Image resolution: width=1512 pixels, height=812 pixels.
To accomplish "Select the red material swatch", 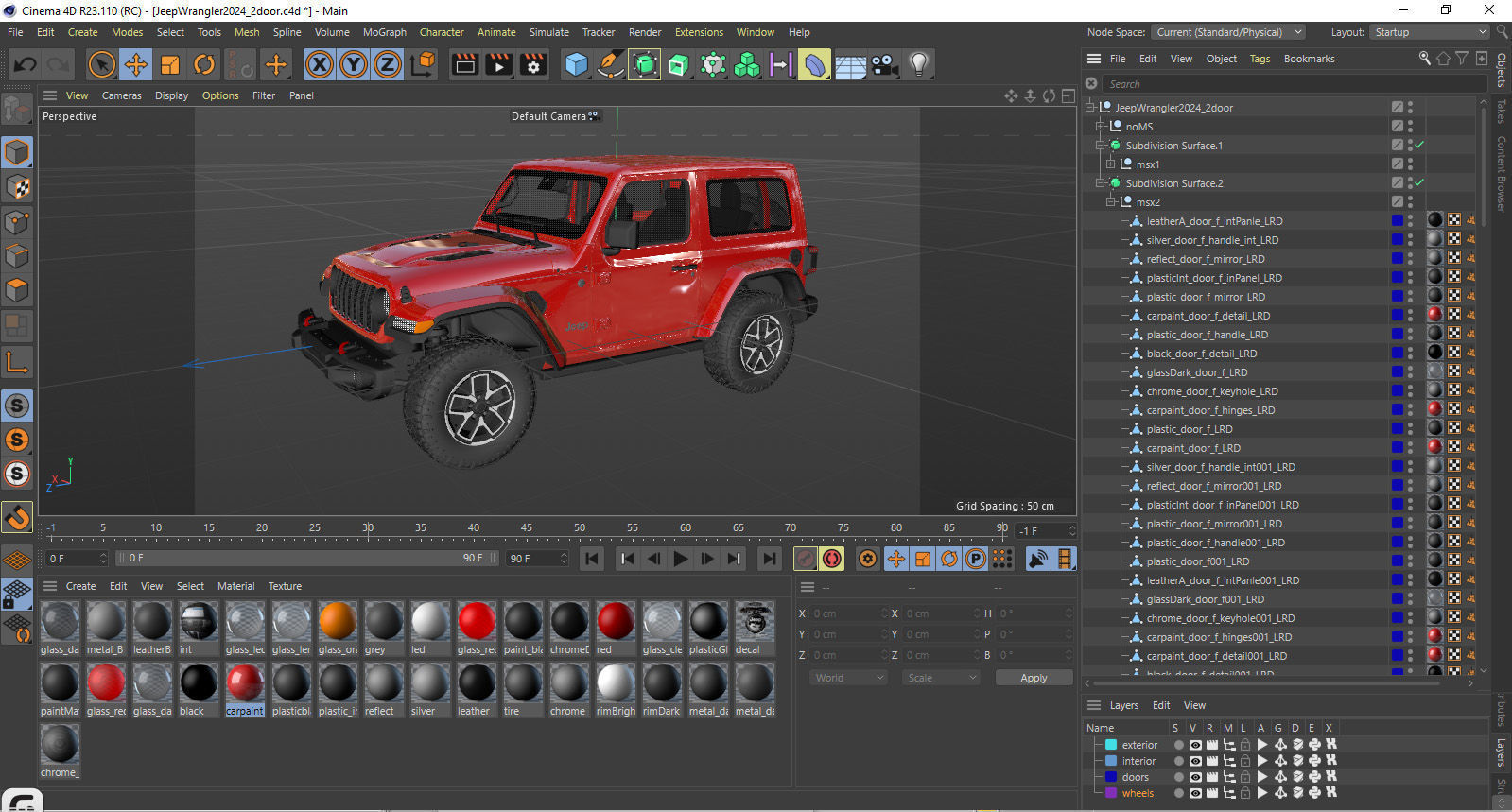I will (x=616, y=629).
